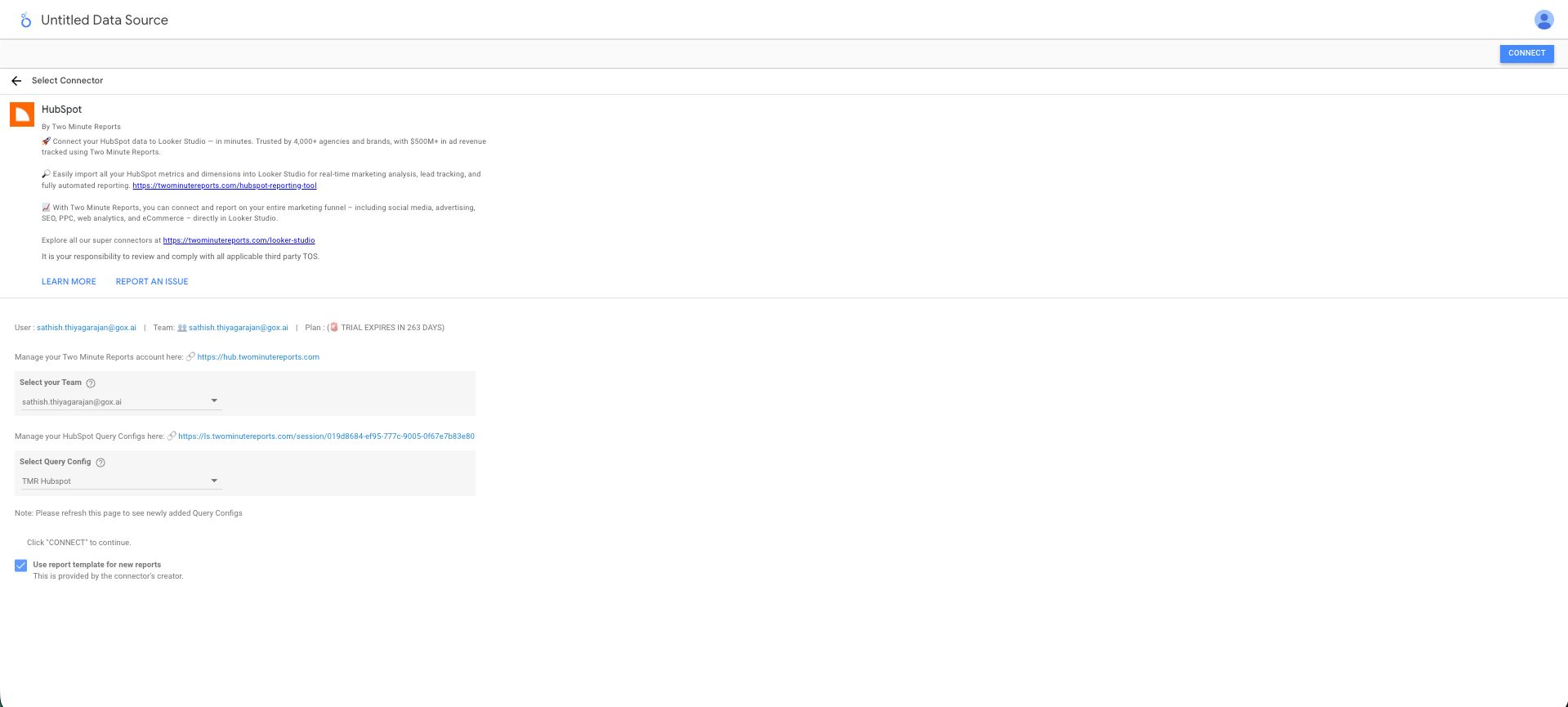The width and height of the screenshot is (1568, 707).
Task: Click 'This is provided by the connector's creator'
Action: pos(108,576)
